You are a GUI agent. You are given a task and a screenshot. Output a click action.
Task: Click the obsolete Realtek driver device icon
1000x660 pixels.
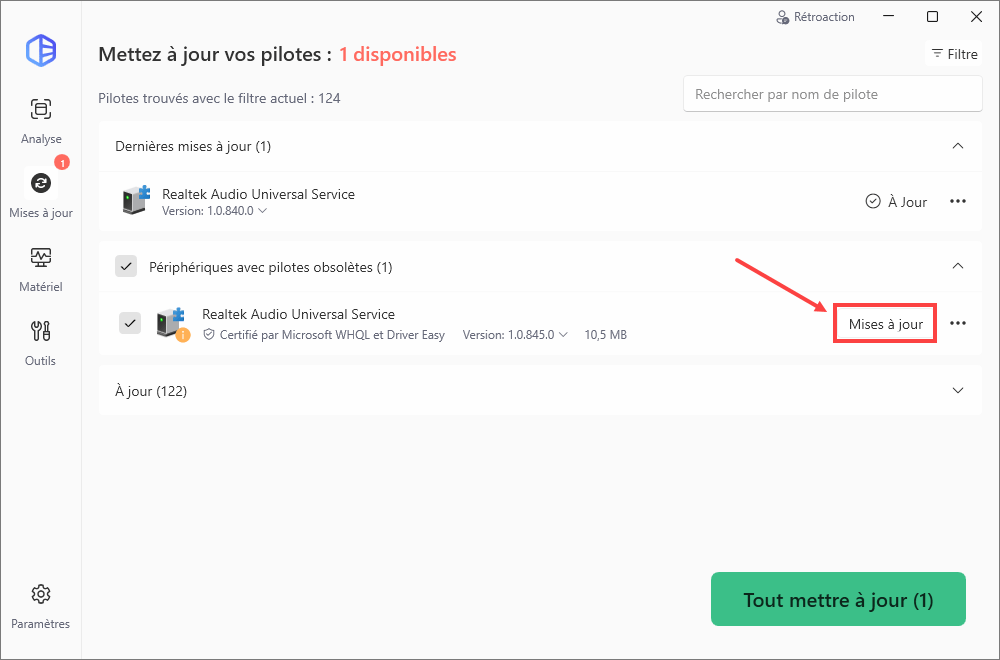click(172, 323)
